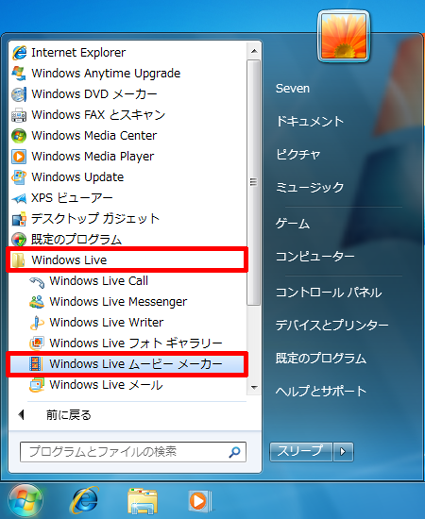
Task: Click the Windows DVD メーカー disc icon
Action: tap(19, 94)
